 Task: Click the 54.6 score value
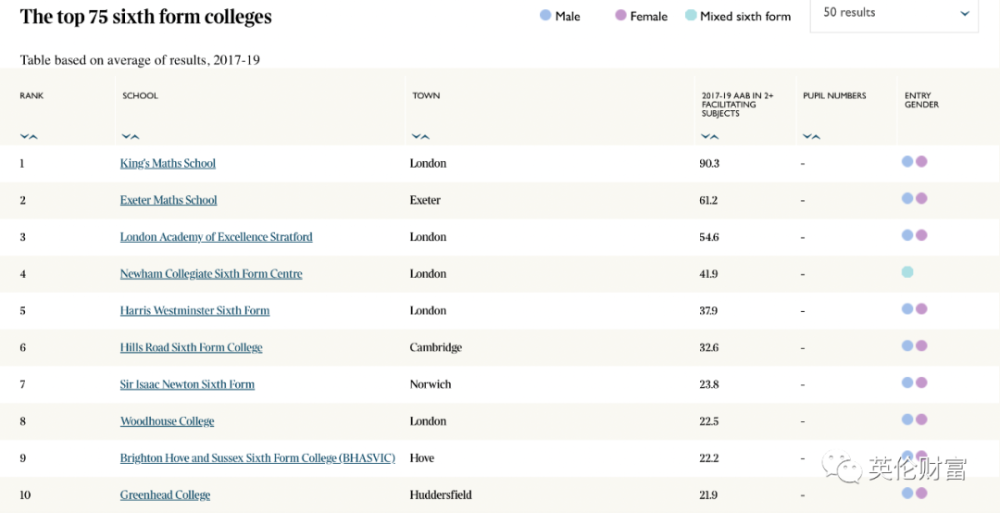tap(710, 237)
